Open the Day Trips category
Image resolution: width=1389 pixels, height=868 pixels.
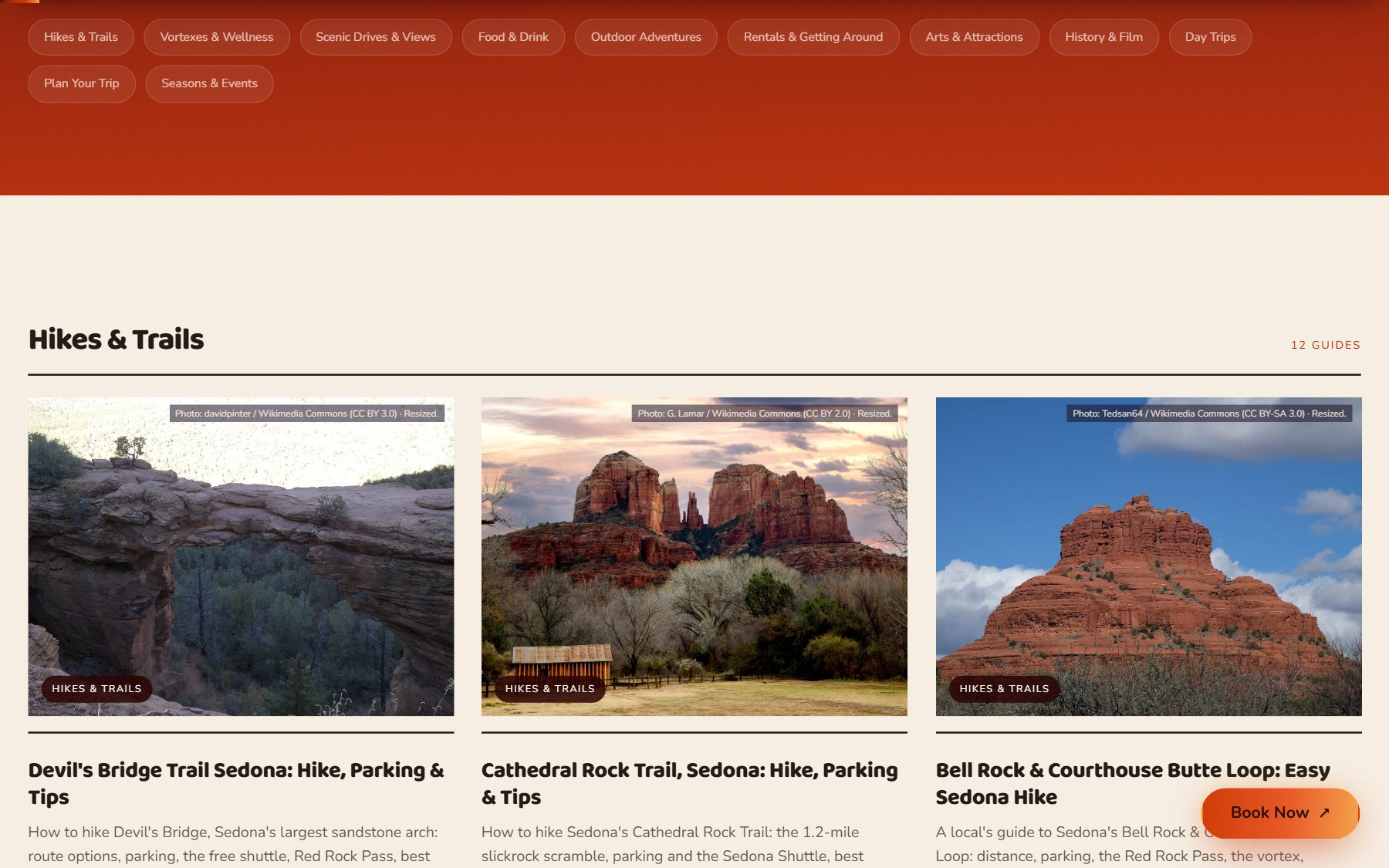[x=1210, y=37]
